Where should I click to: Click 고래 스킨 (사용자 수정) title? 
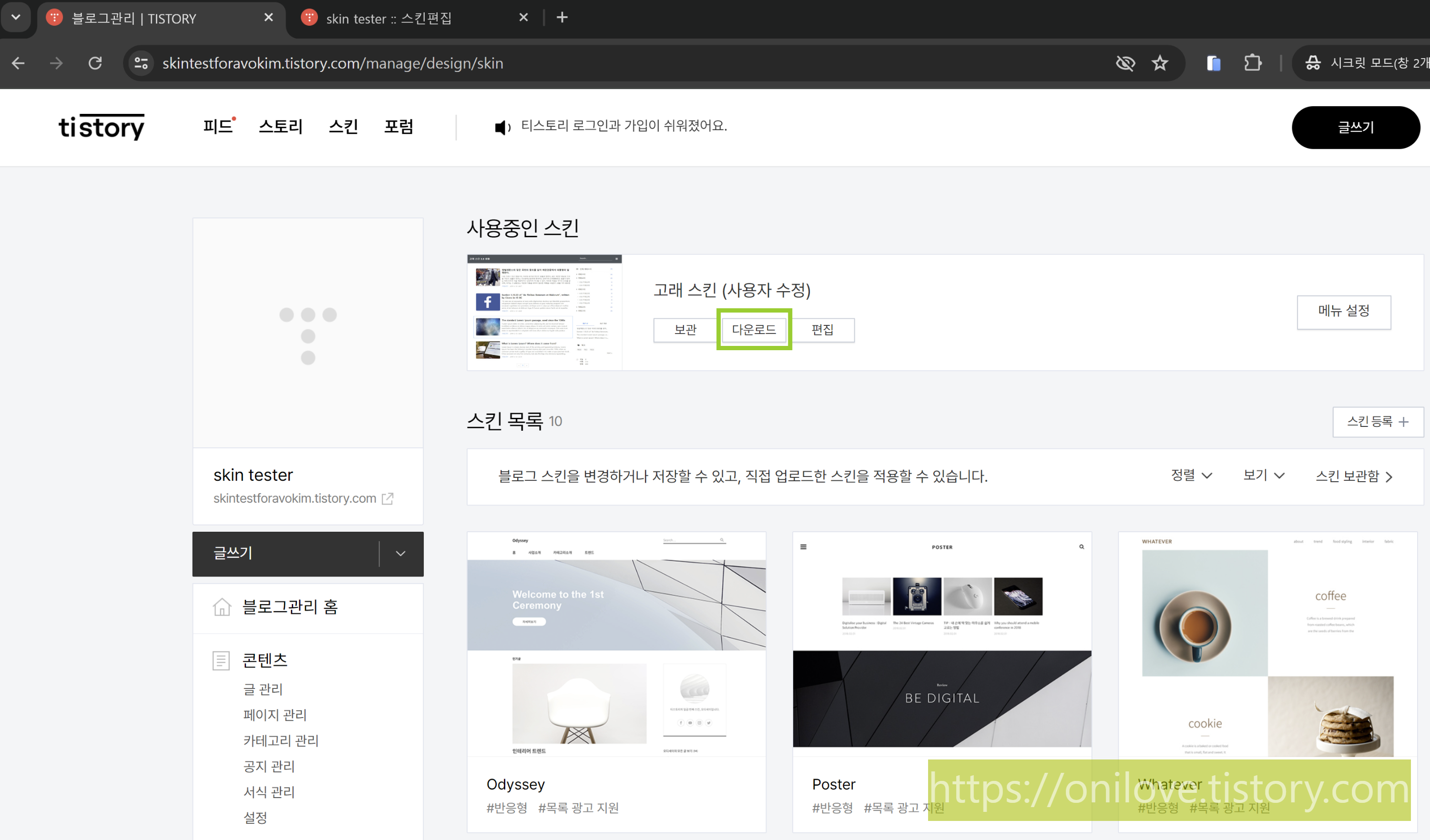tap(732, 290)
